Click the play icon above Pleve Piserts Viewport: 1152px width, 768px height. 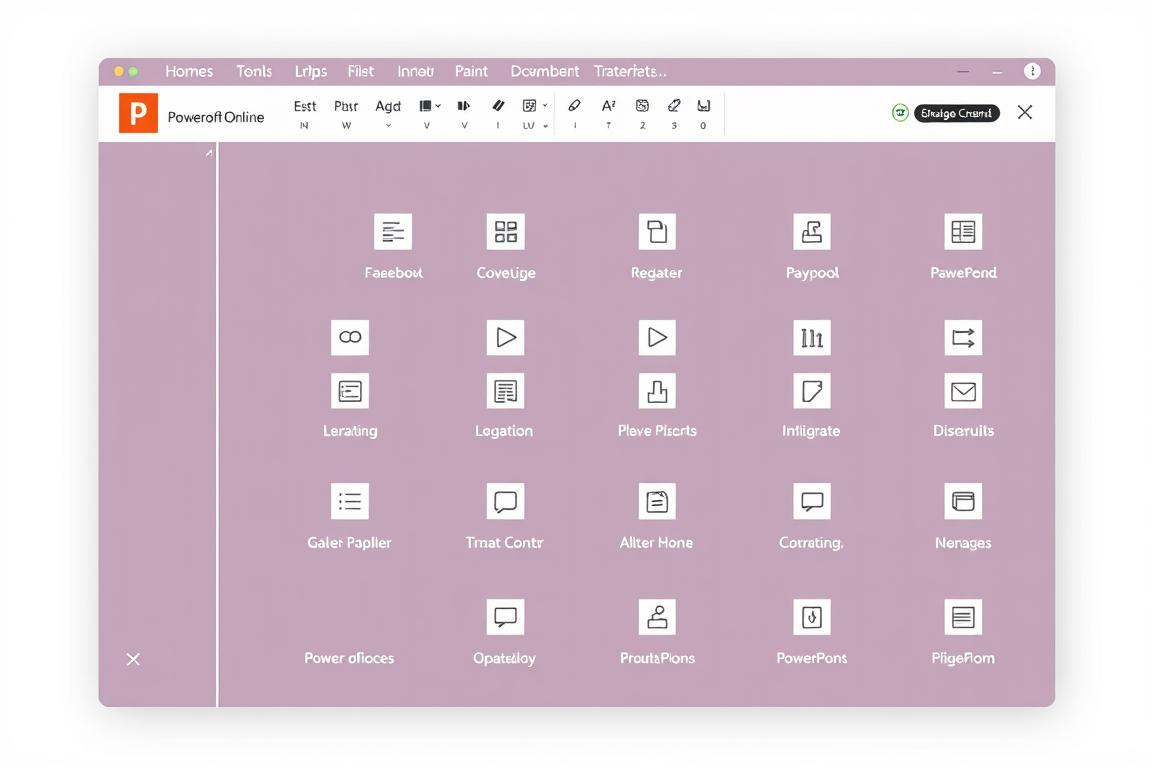pos(657,338)
